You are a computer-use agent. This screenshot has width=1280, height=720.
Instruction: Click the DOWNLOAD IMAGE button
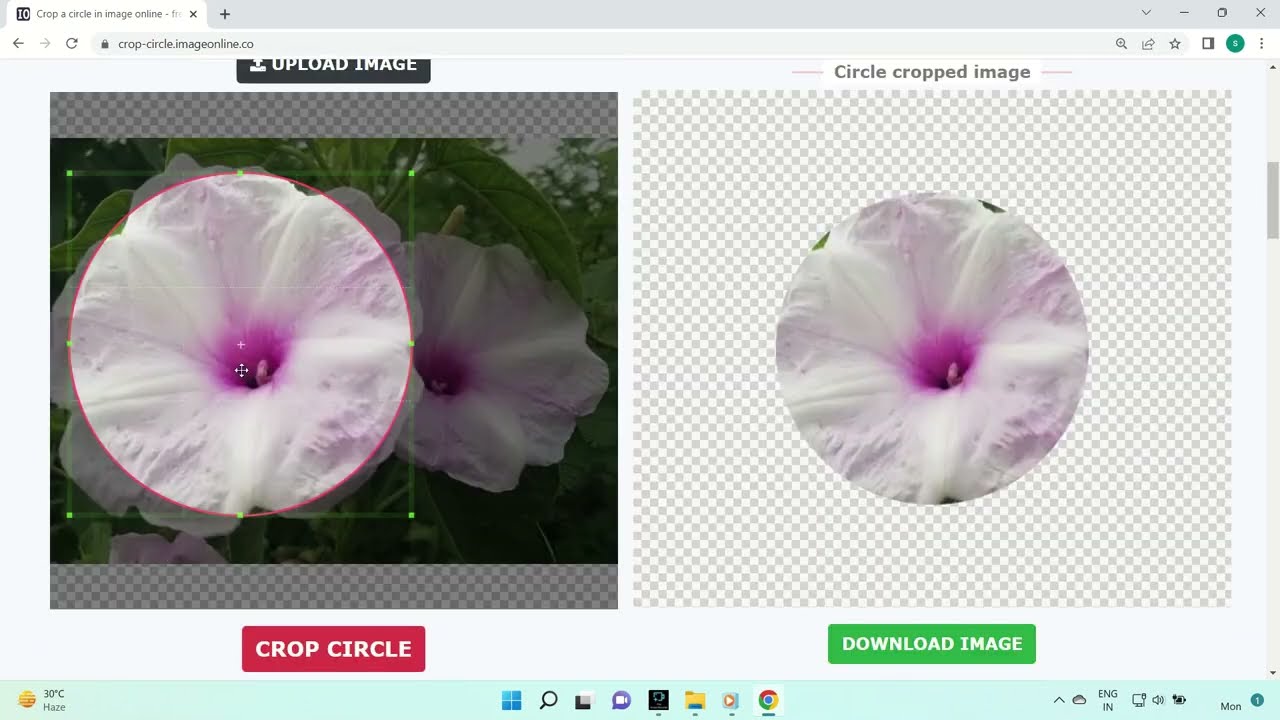coord(932,644)
